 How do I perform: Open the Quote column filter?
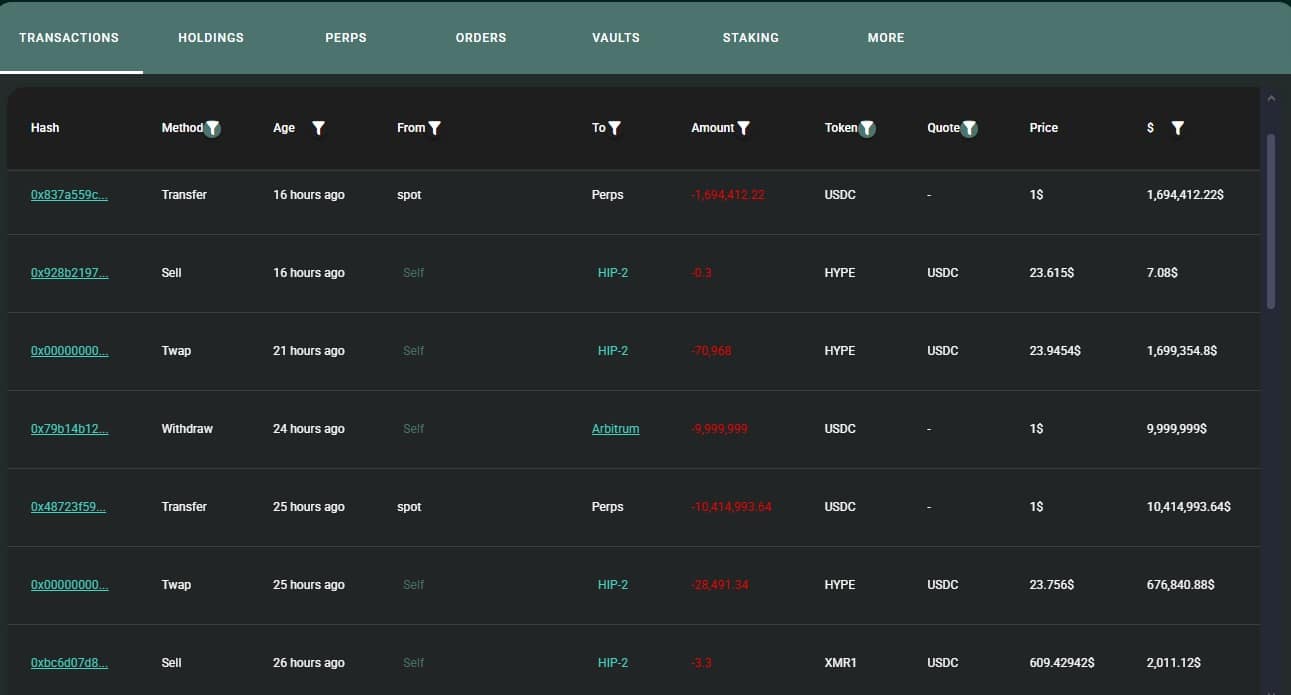968,128
